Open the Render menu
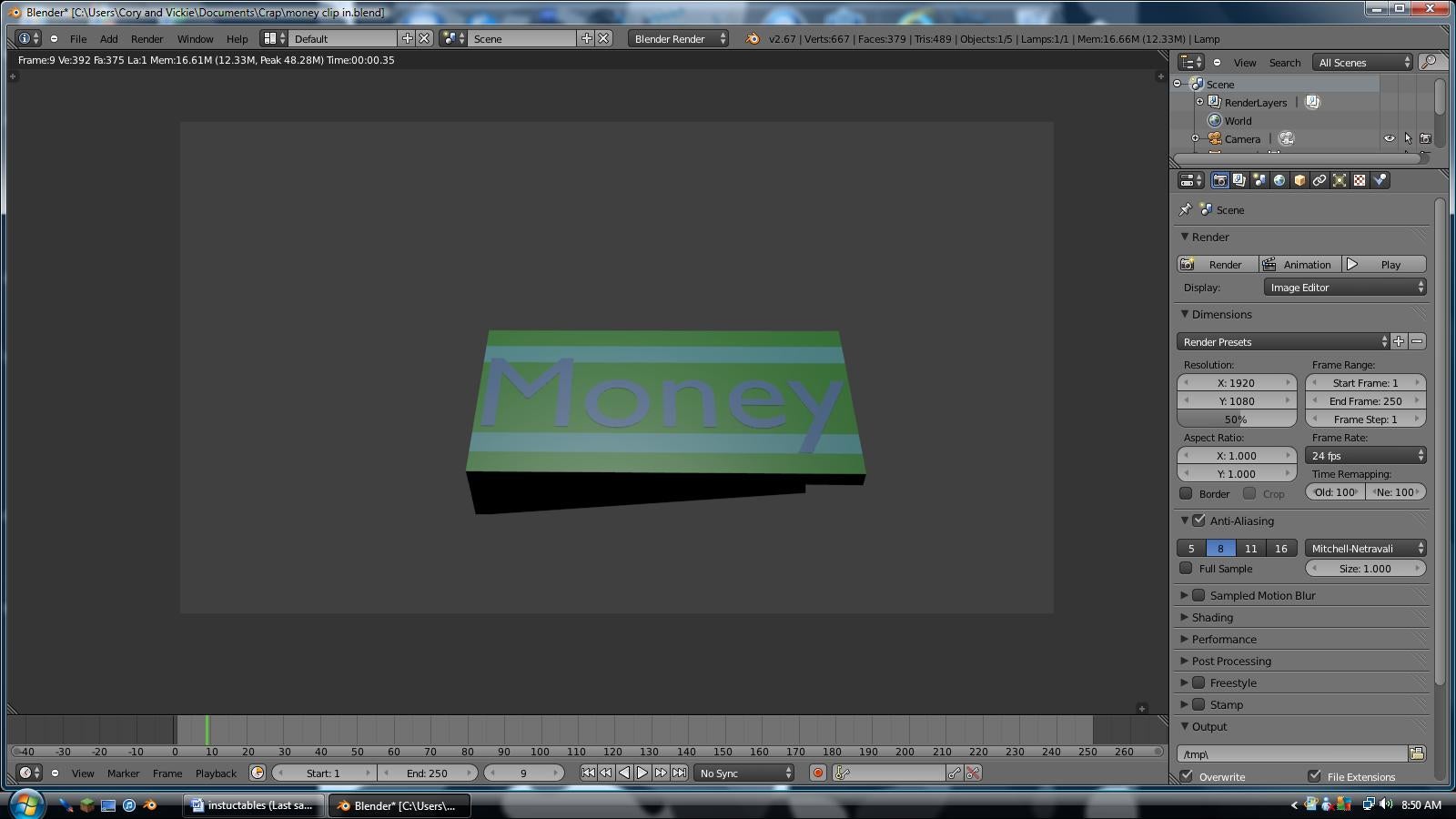The width and height of the screenshot is (1456, 819). (x=147, y=38)
